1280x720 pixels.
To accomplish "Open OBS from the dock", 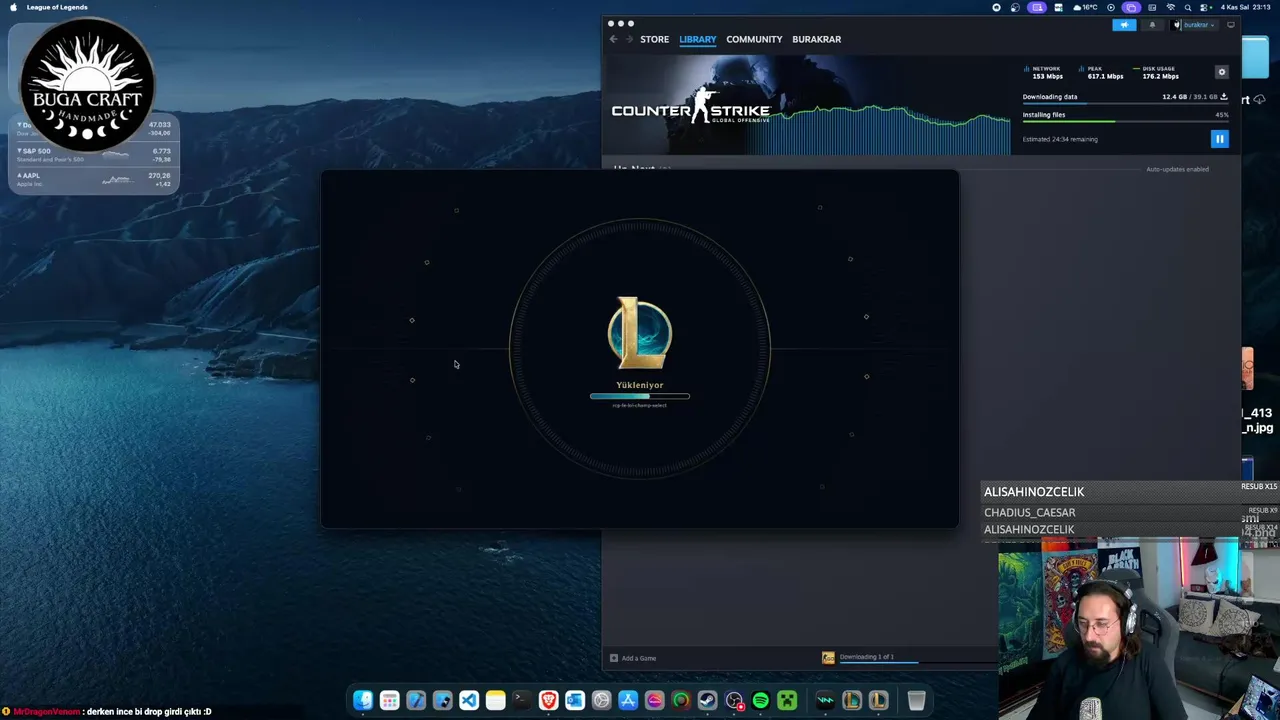I will coord(734,700).
